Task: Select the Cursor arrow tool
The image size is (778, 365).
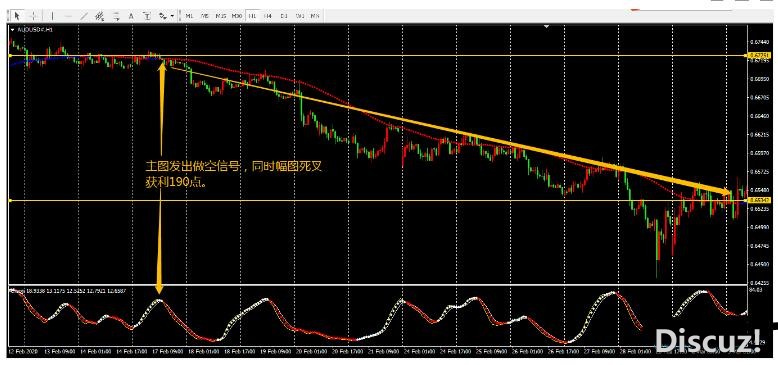Action: coord(16,15)
